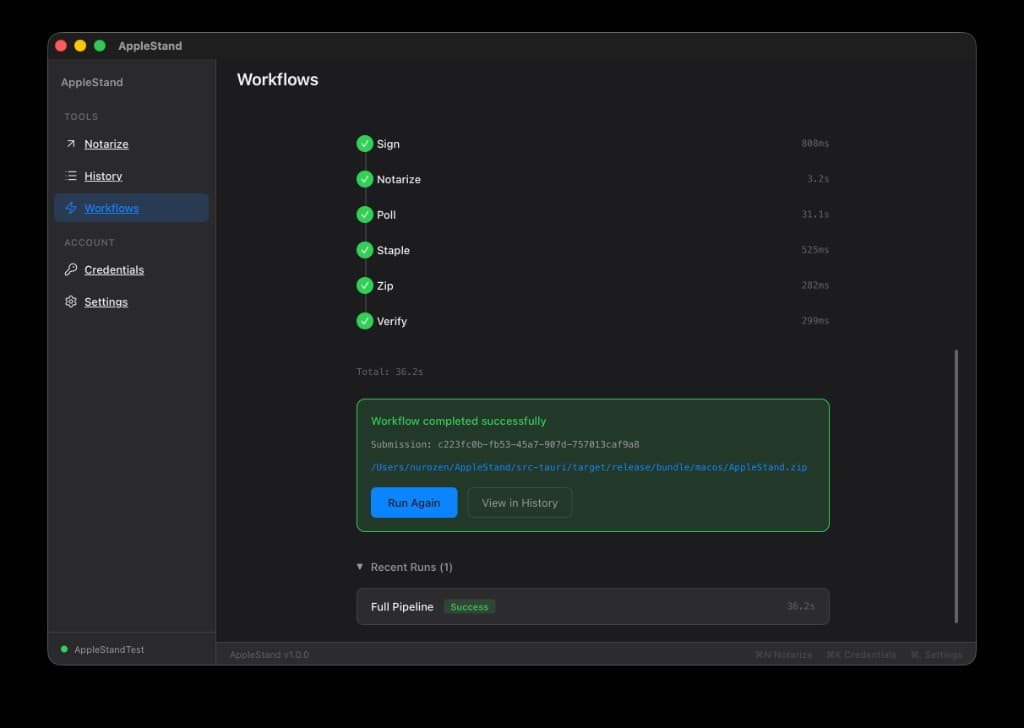The image size is (1024, 728).
Task: Click the Settings gear icon
Action: click(x=71, y=302)
